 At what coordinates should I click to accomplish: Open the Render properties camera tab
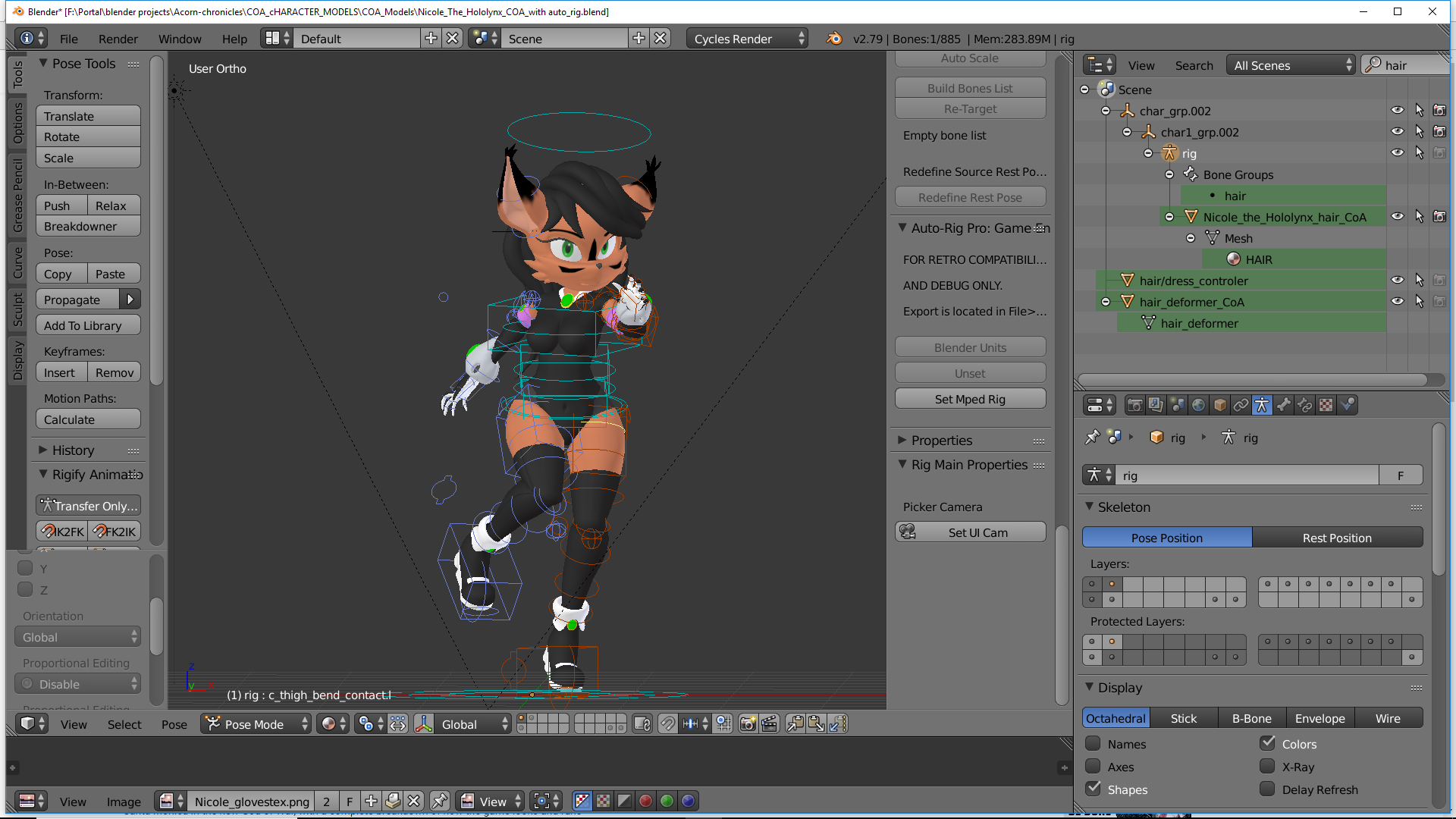[1134, 405]
